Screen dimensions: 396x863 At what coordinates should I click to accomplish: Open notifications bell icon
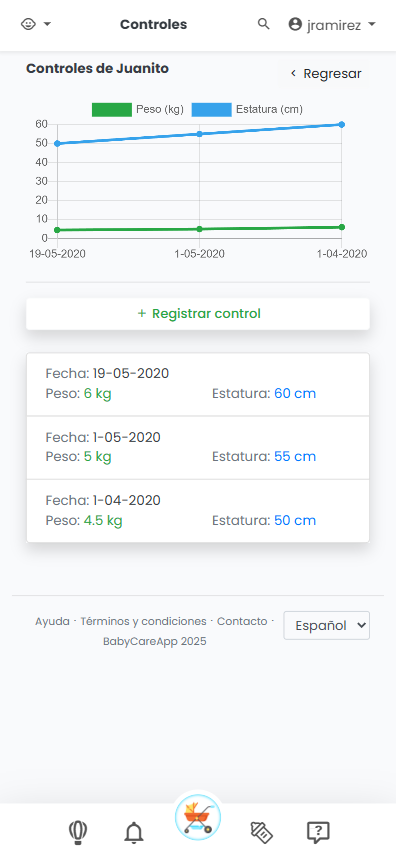[133, 833]
